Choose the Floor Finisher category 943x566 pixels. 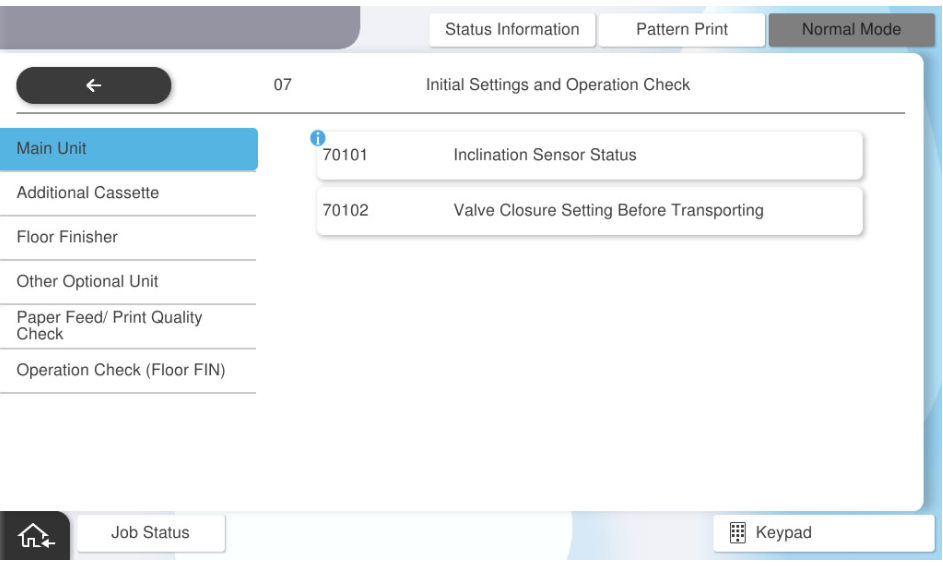tap(128, 238)
